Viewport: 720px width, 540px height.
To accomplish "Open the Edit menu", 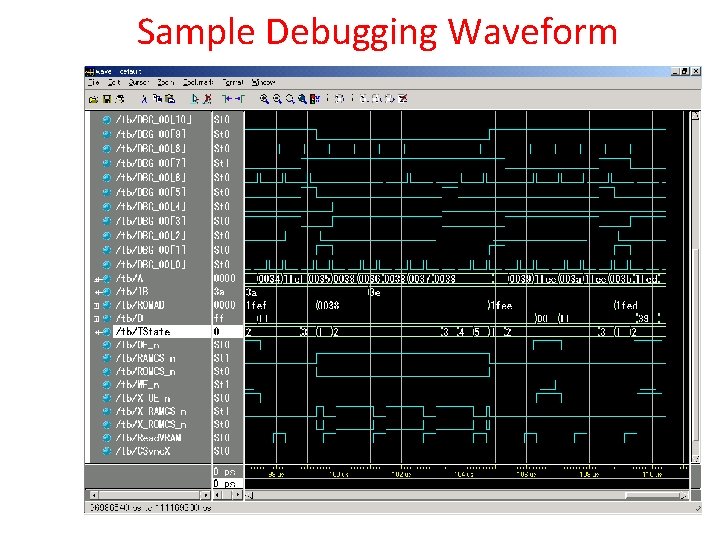I will pos(114,83).
